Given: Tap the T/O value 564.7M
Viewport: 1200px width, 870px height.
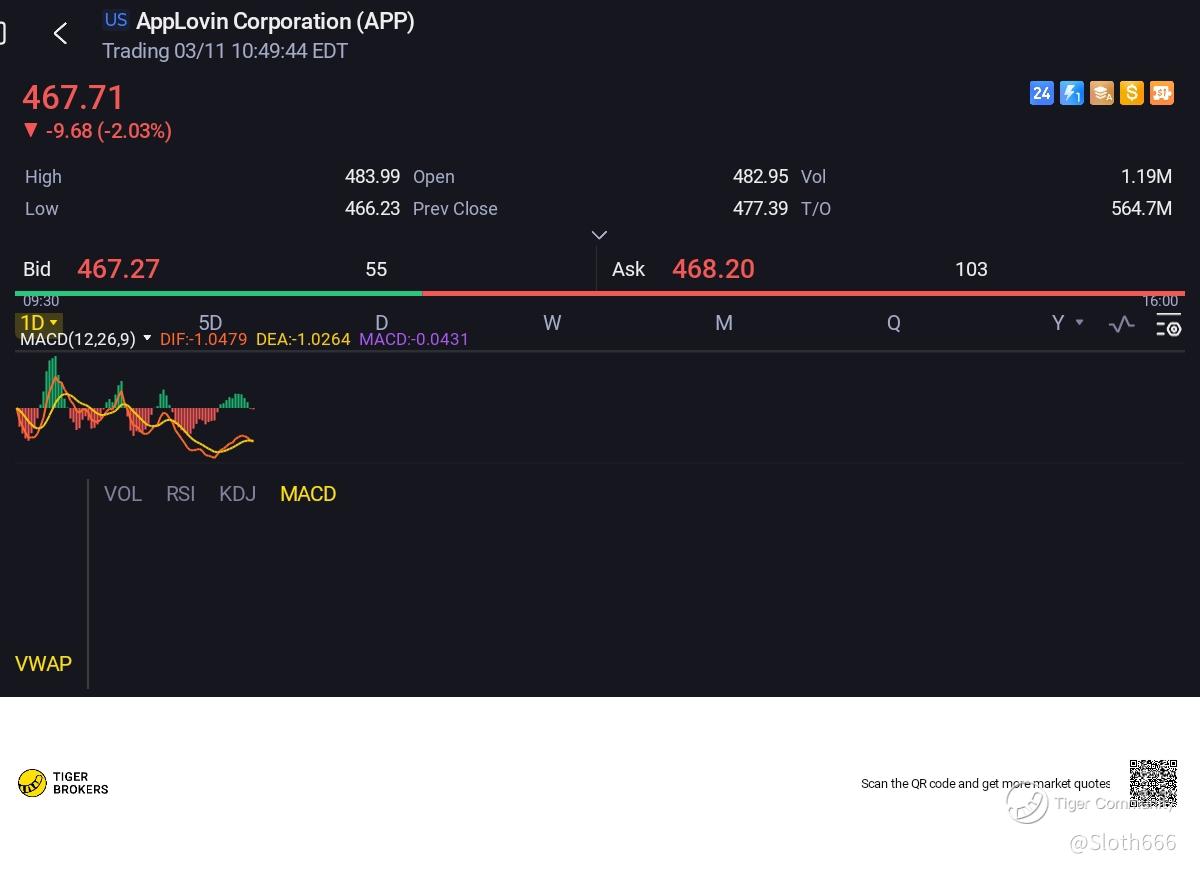Looking at the screenshot, I should (1141, 208).
